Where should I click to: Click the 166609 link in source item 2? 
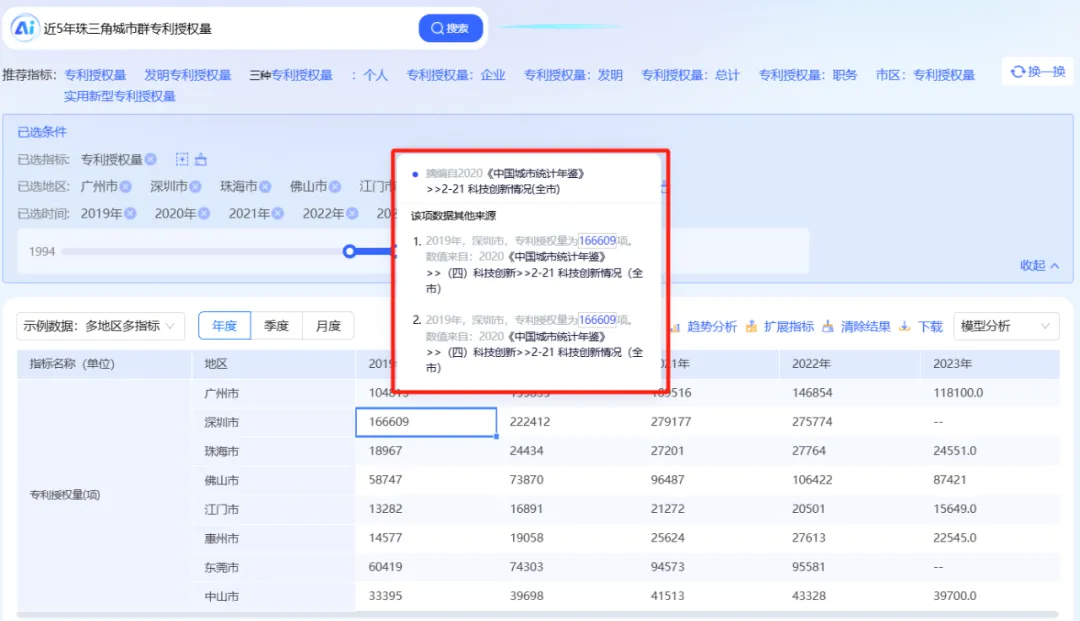597,320
